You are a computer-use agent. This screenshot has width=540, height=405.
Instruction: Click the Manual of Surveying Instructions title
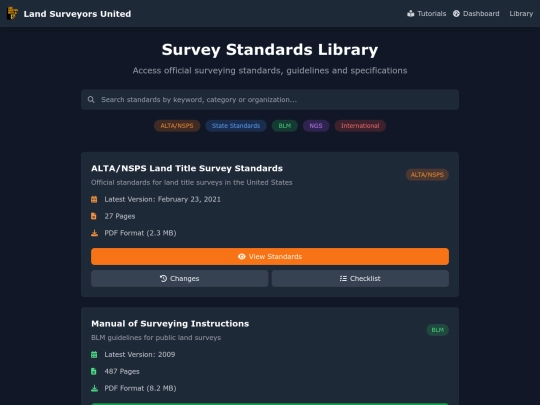(x=170, y=324)
